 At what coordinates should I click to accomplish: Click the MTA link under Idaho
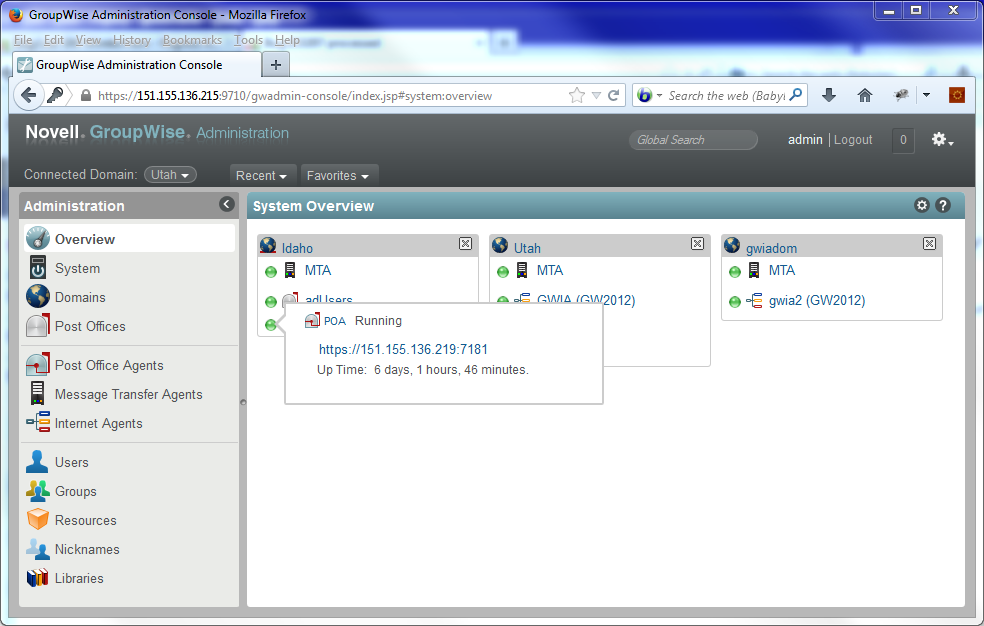(x=318, y=270)
